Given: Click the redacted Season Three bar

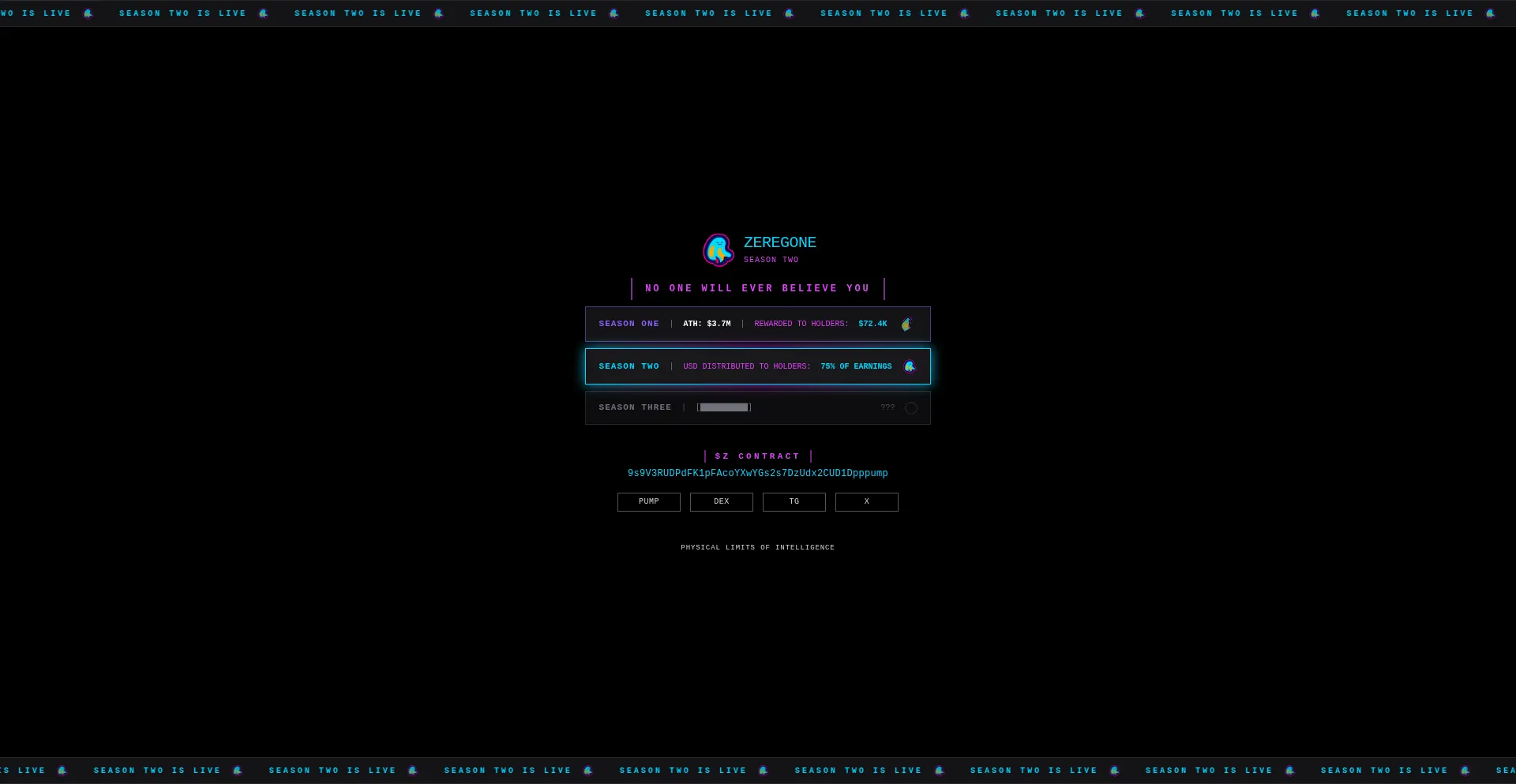Looking at the screenshot, I should coord(723,407).
